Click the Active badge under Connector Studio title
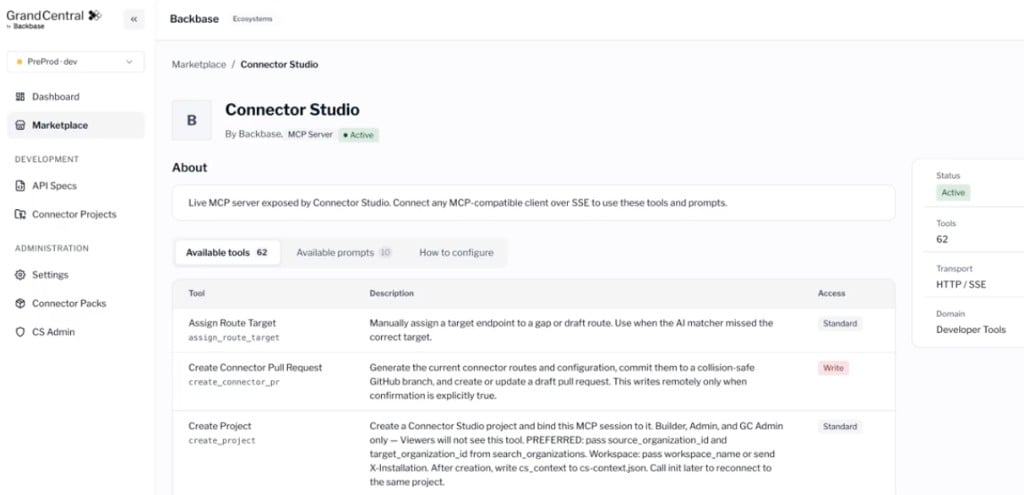The image size is (1024, 495). coord(359,135)
